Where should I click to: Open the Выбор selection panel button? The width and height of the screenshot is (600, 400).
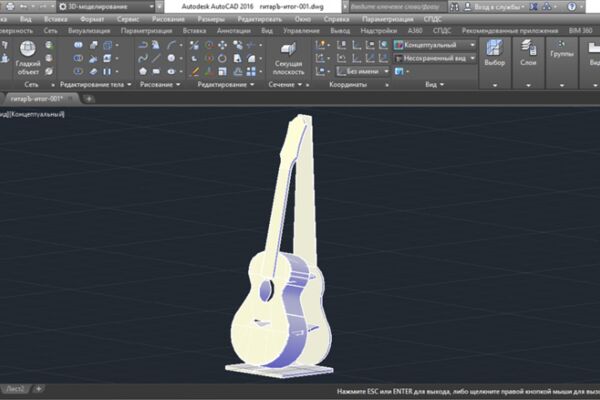pyautogui.click(x=494, y=54)
